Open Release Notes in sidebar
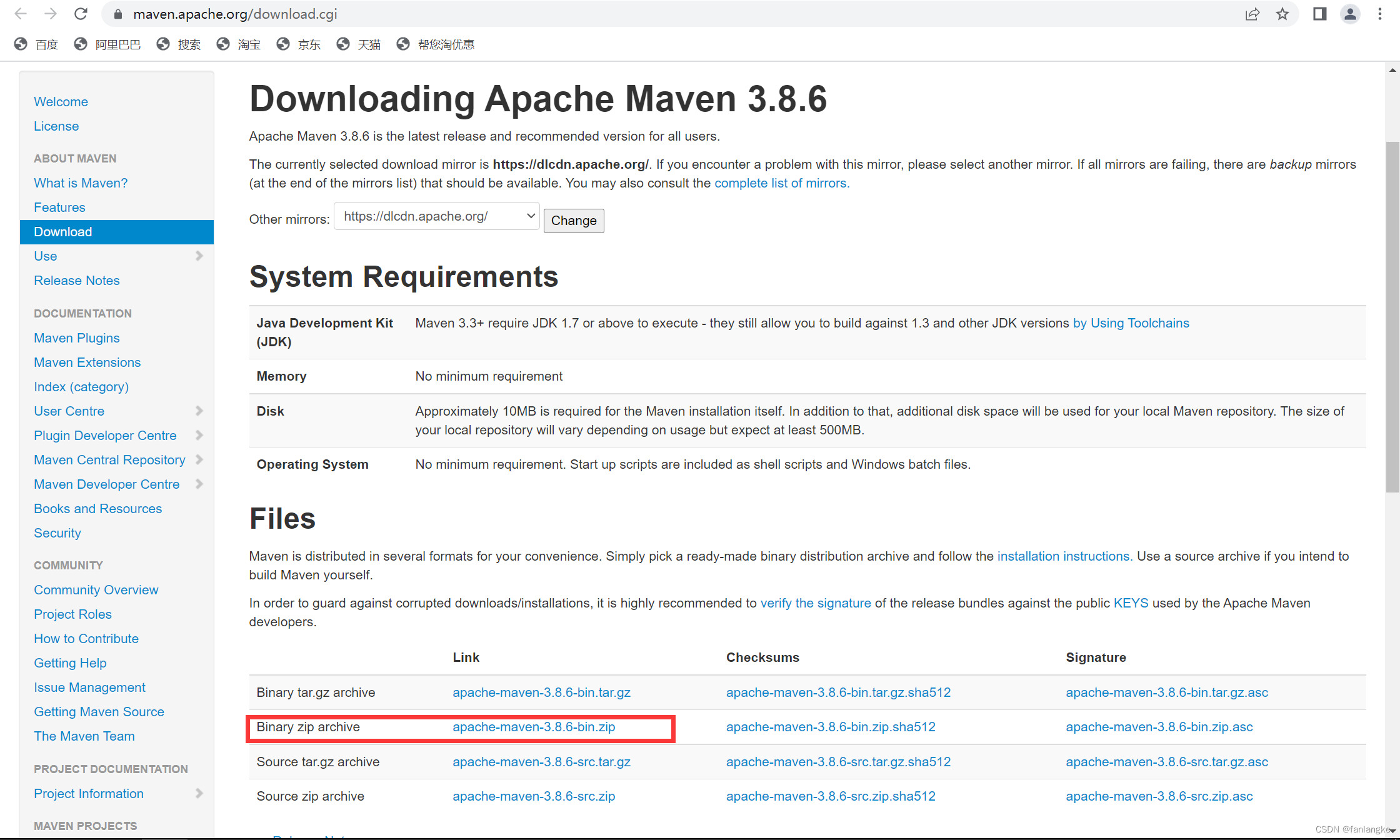Image resolution: width=1400 pixels, height=840 pixels. pyautogui.click(x=77, y=281)
